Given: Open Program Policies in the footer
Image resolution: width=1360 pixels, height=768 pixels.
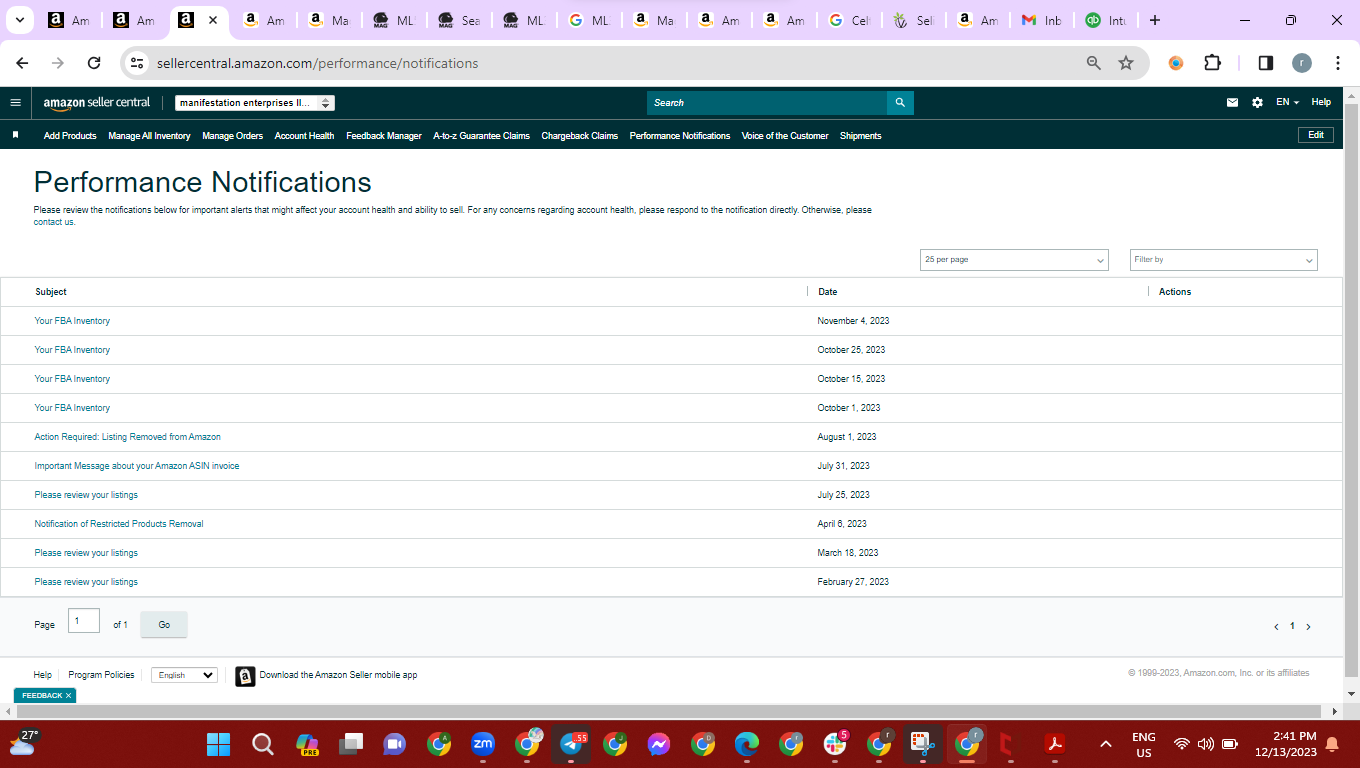Looking at the screenshot, I should (101, 675).
